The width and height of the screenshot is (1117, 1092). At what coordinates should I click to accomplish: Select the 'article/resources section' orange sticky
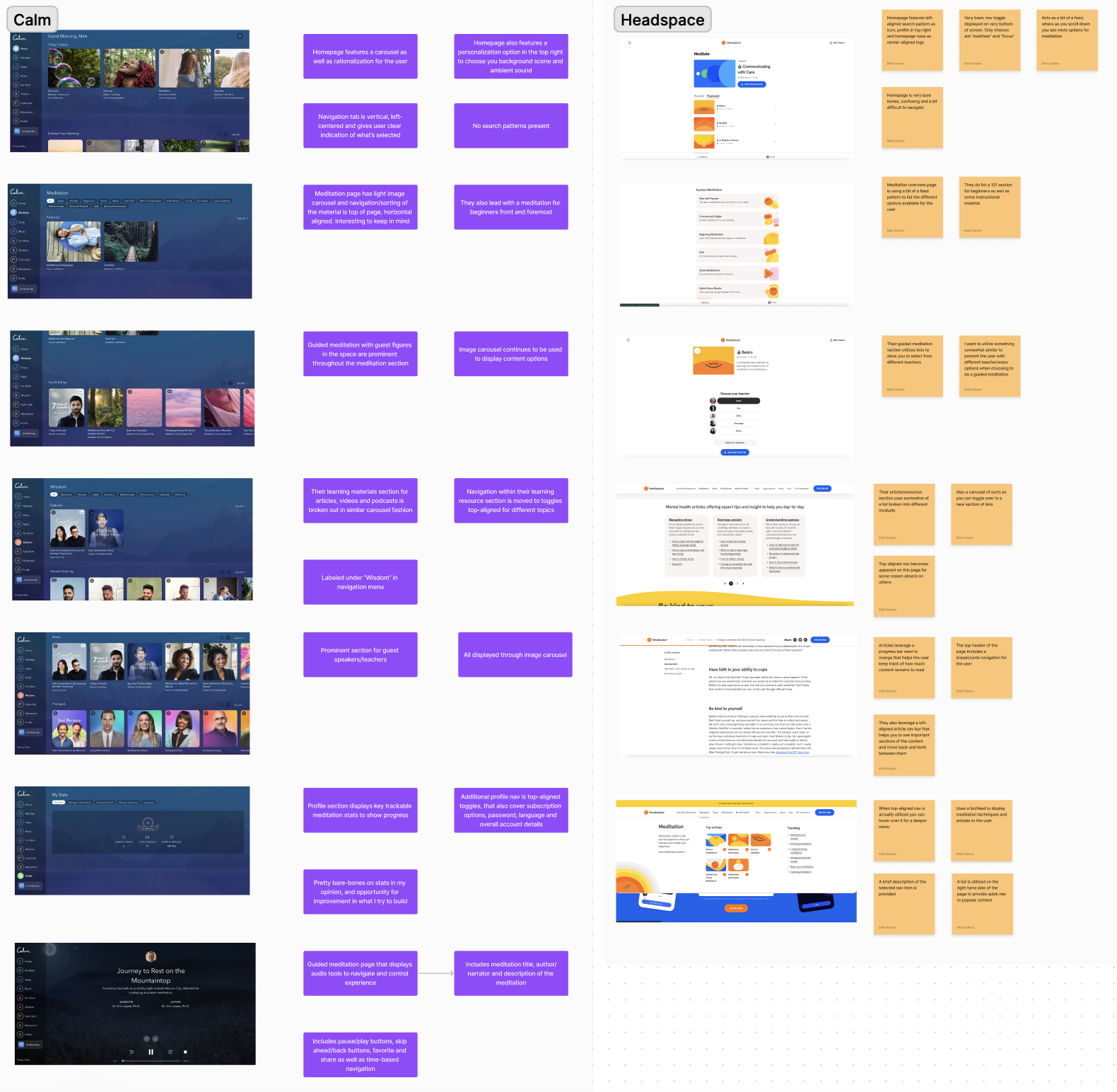click(x=905, y=514)
